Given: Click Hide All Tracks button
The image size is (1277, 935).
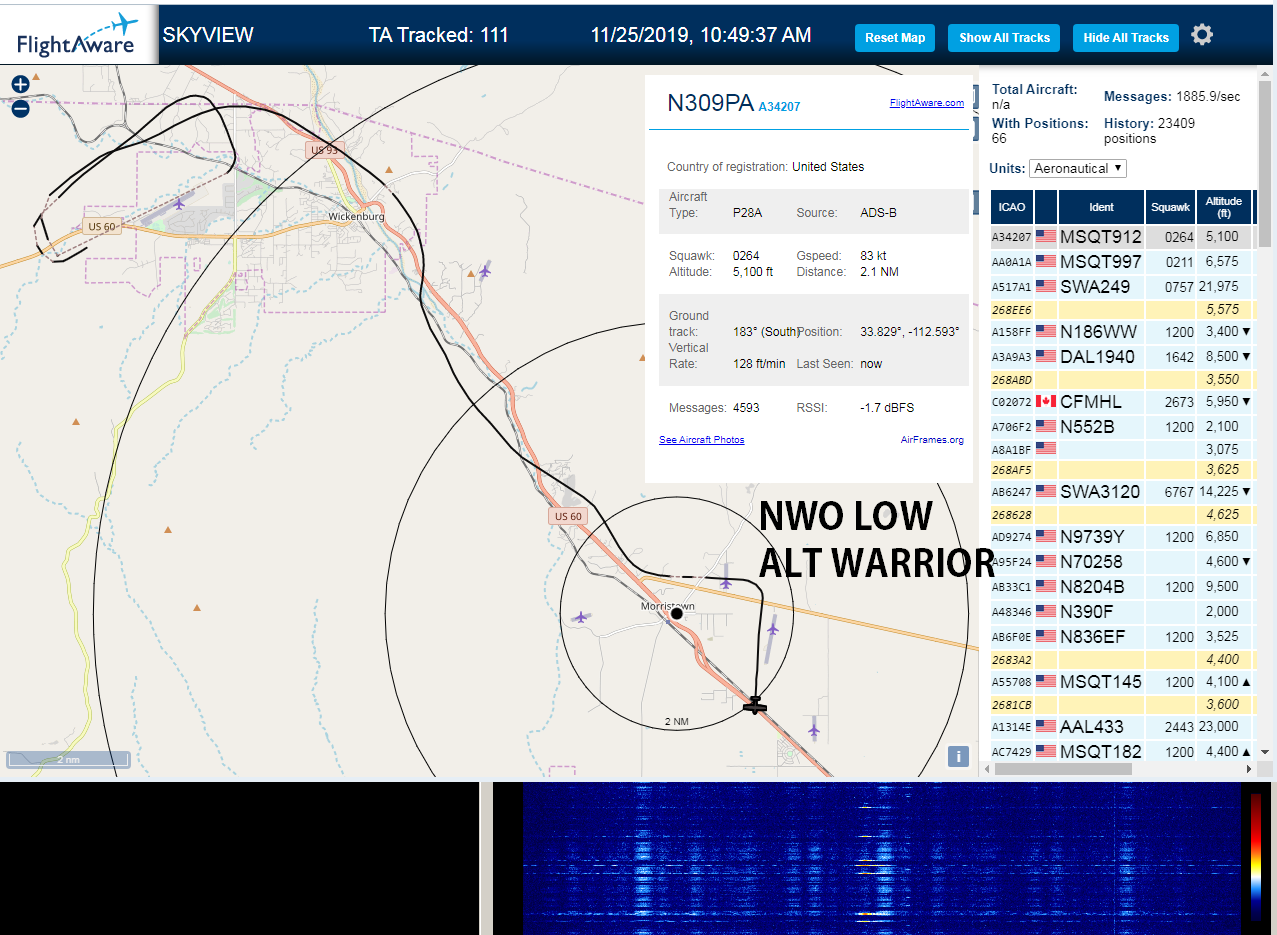Looking at the screenshot, I should [x=1126, y=38].
